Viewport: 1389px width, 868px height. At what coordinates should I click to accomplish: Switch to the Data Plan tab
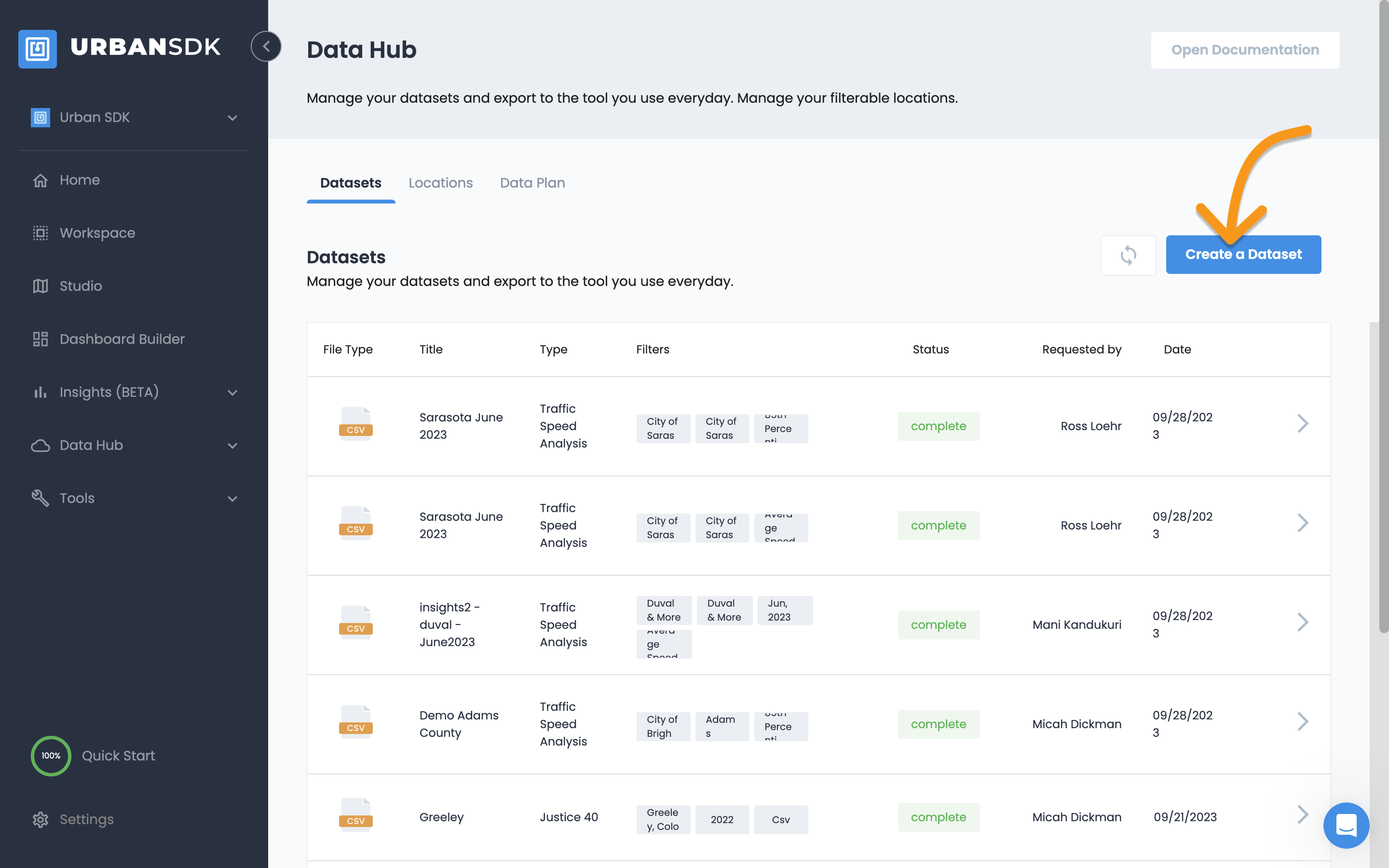click(x=532, y=183)
